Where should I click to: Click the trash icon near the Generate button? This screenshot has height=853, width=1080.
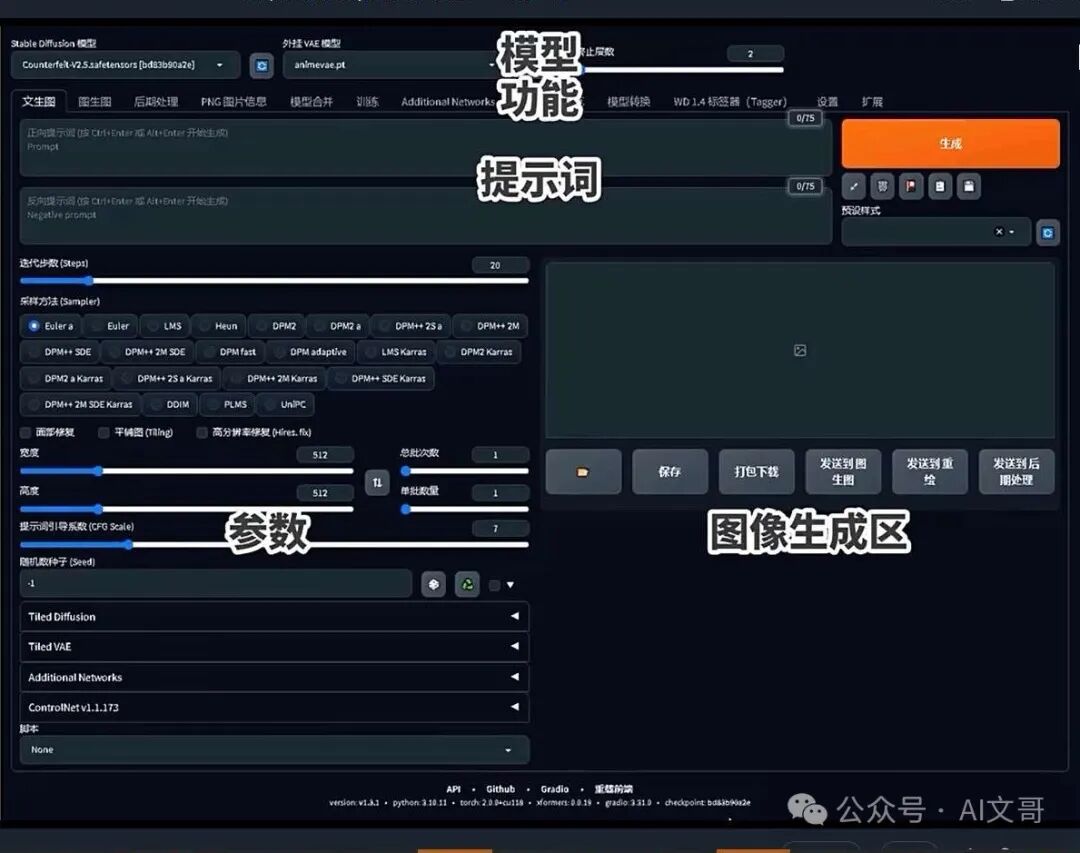coord(883,186)
